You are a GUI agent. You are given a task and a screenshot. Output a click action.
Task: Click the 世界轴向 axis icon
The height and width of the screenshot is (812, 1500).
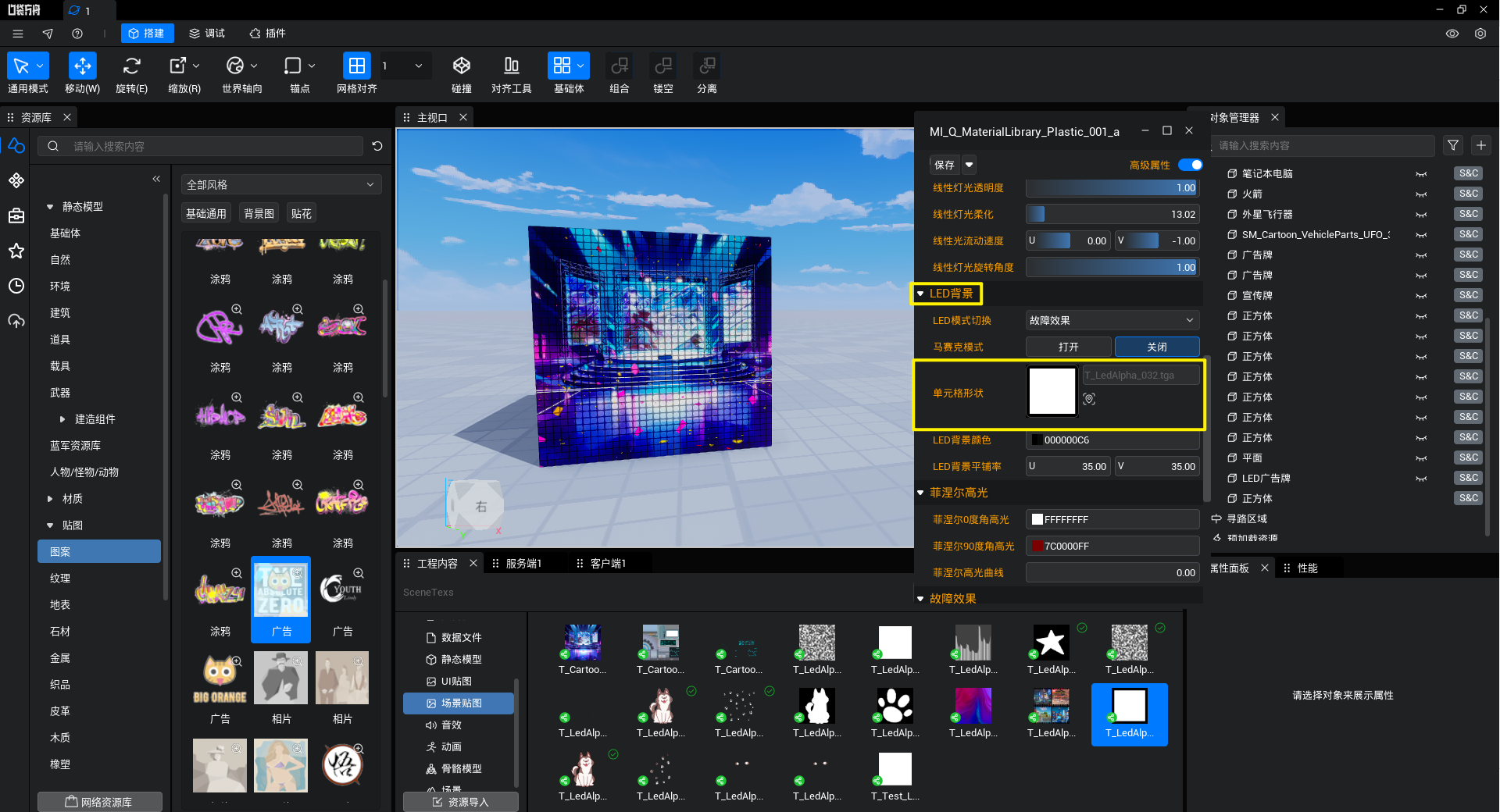(235, 66)
